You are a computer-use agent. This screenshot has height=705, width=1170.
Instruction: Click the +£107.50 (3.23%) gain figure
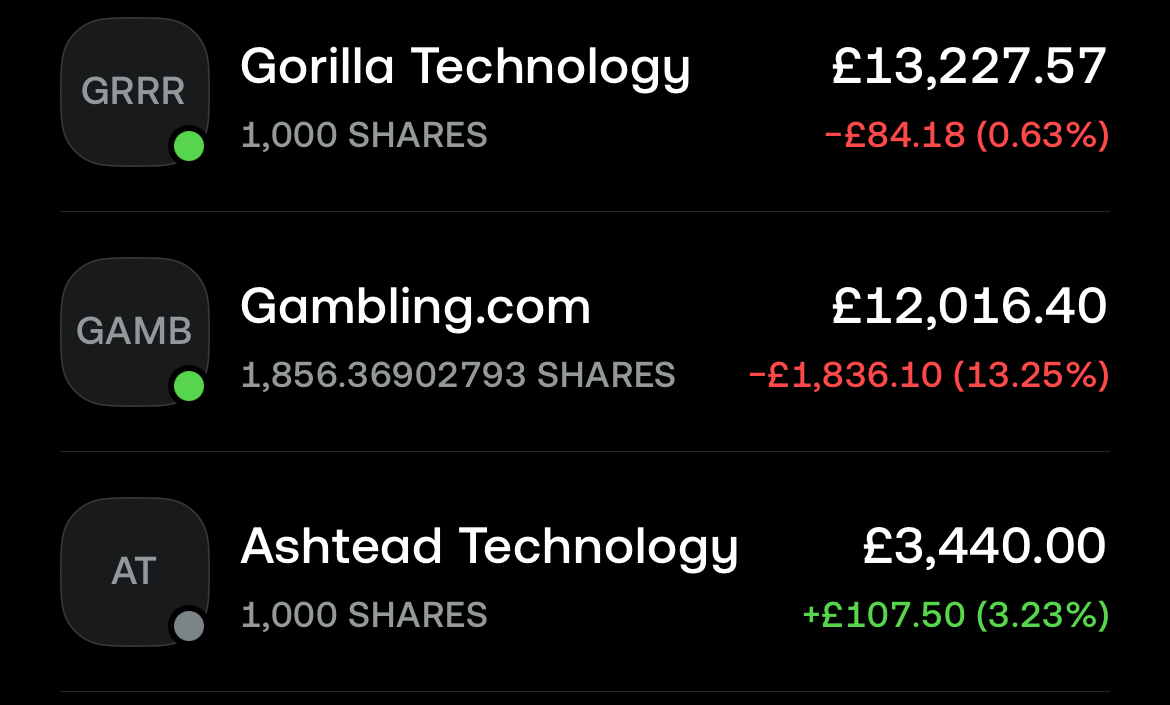[955, 615]
